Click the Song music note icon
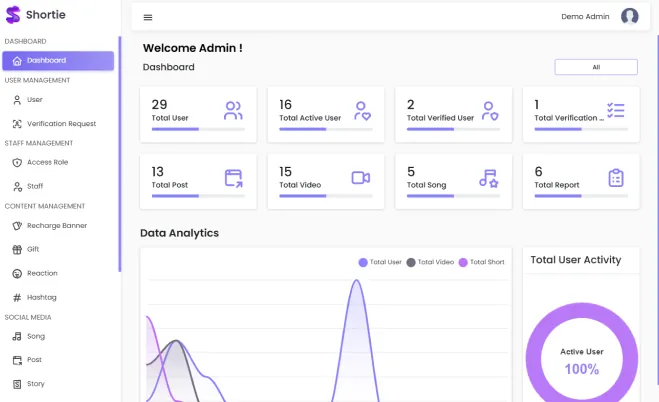659x402 pixels. pyautogui.click(x=17, y=336)
